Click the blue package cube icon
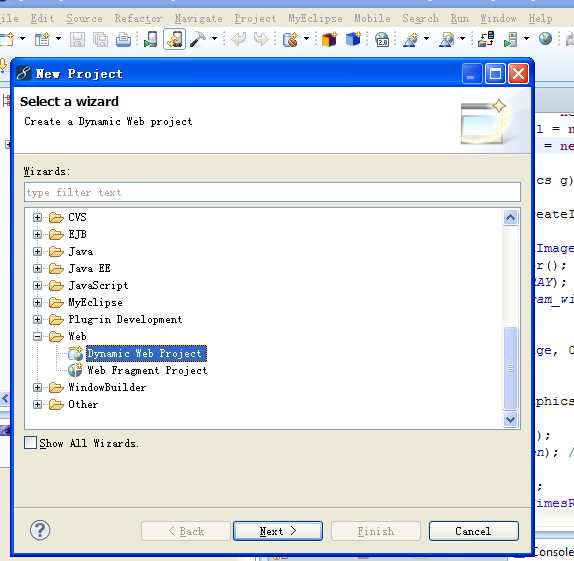The image size is (574, 561). (x=353, y=39)
